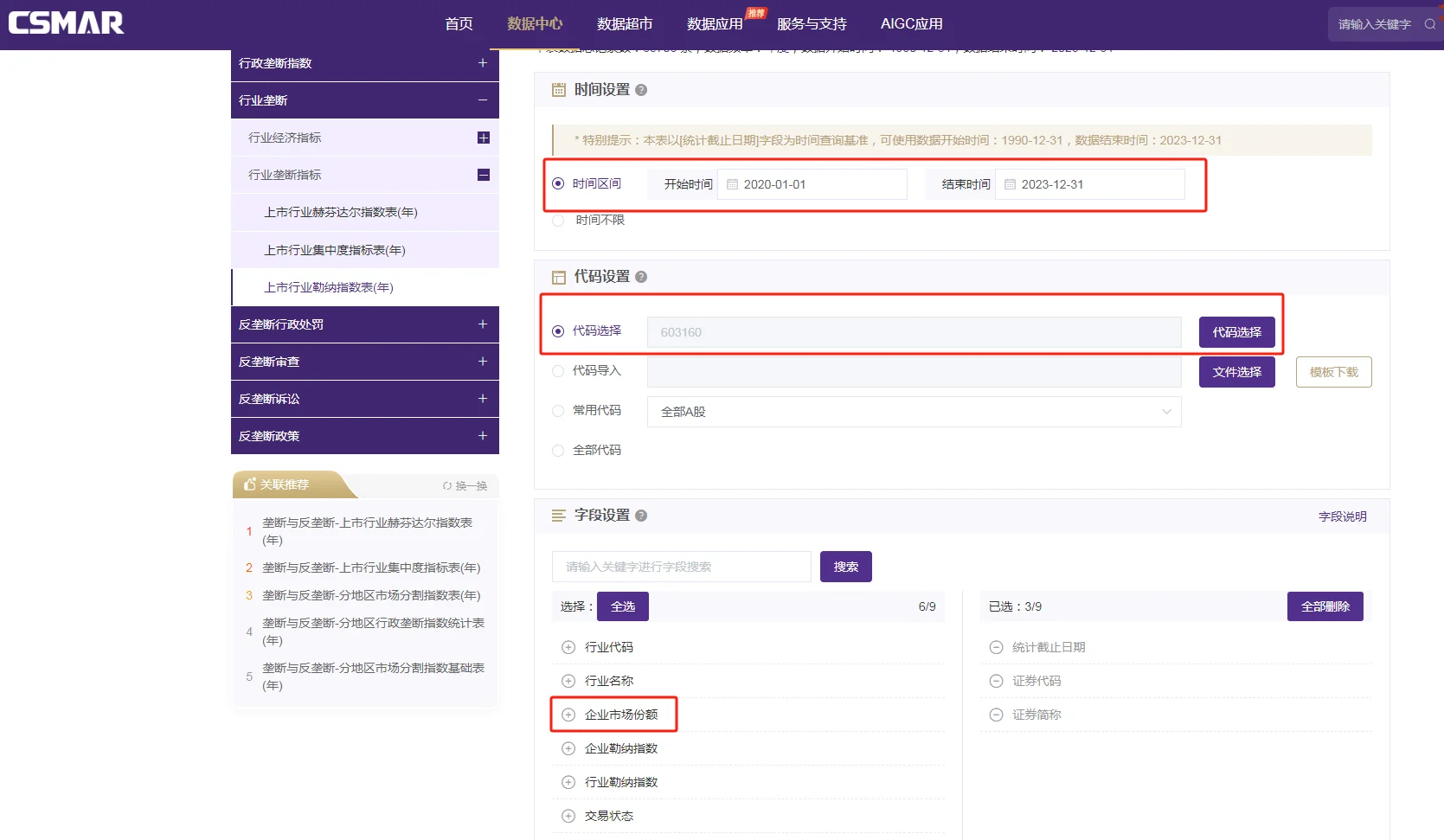Click the plus icon to add 企业勒纳指数
This screenshot has width=1444, height=840.
tap(568, 747)
